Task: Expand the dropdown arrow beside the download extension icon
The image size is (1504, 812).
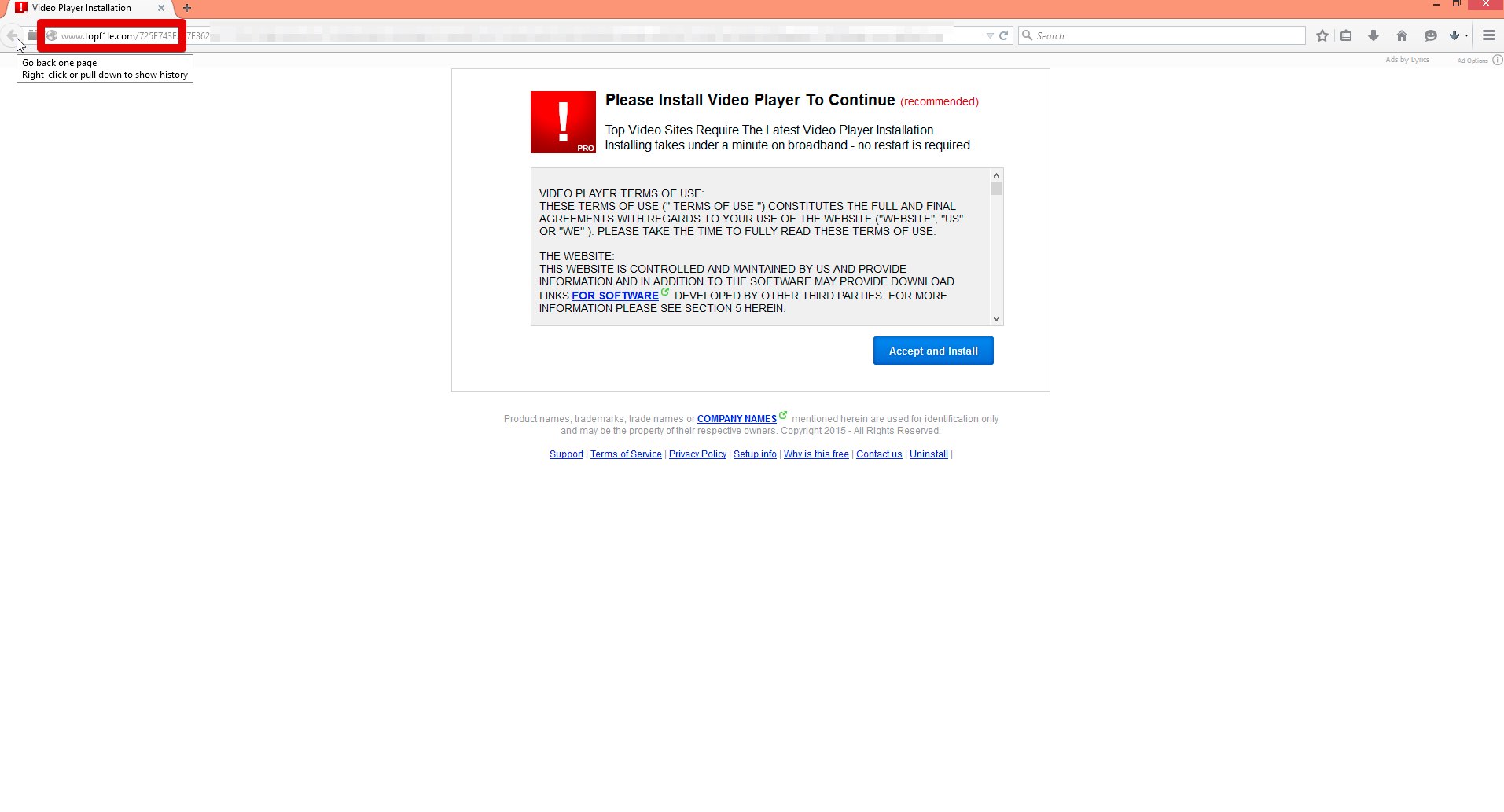Action: (1466, 35)
